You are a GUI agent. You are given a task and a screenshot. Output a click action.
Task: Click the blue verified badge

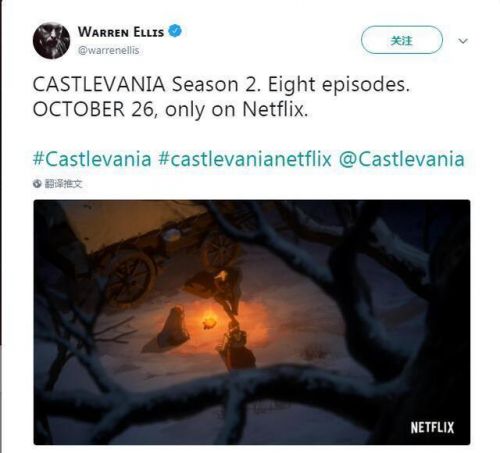coord(175,31)
